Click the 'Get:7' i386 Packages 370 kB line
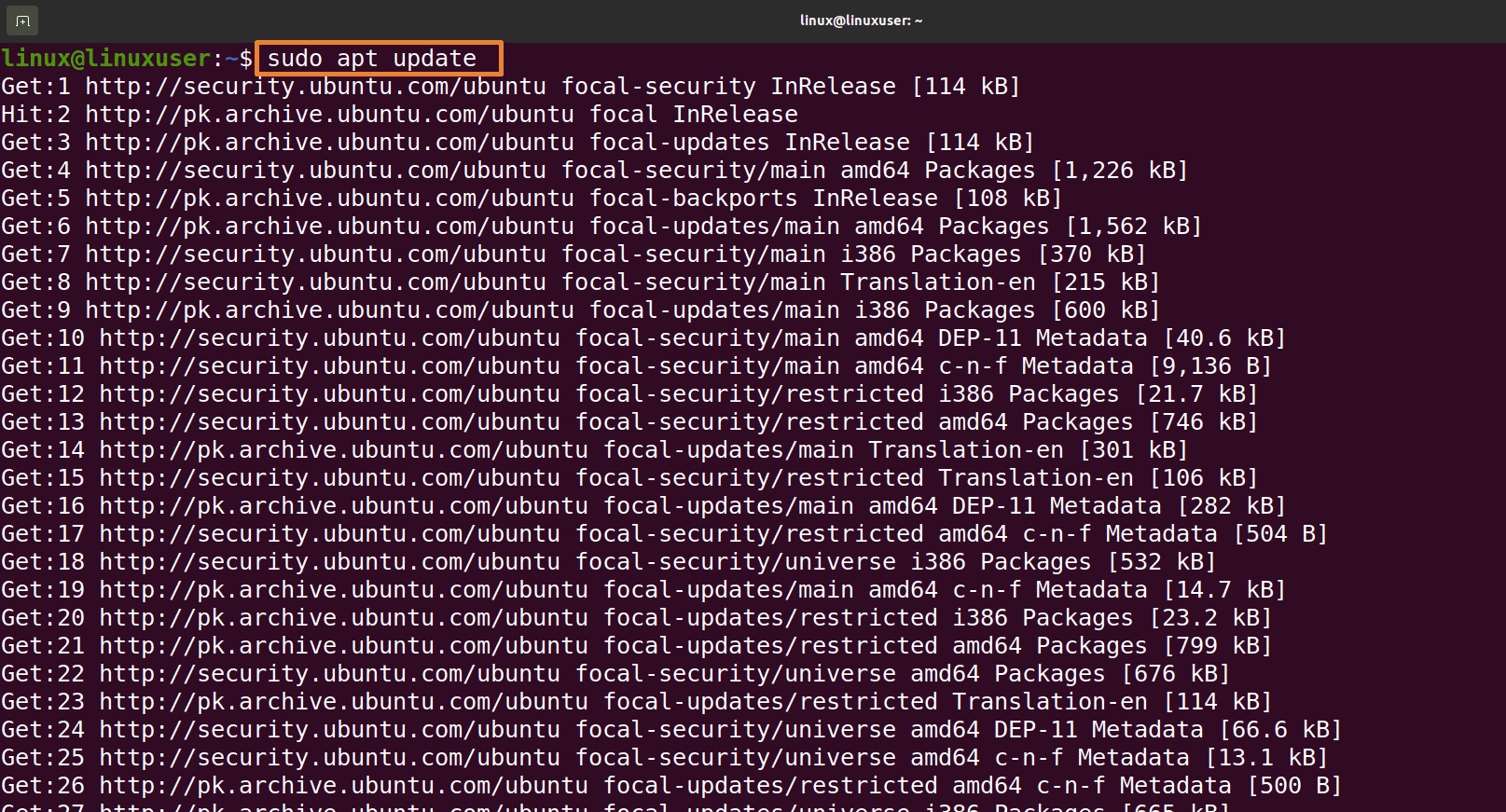Image resolution: width=1506 pixels, height=812 pixels. pyautogui.click(x=573, y=255)
